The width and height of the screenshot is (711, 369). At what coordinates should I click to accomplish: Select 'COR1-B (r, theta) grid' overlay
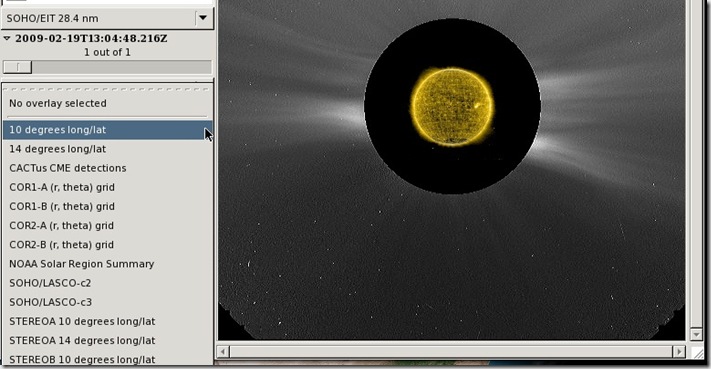[107, 206]
